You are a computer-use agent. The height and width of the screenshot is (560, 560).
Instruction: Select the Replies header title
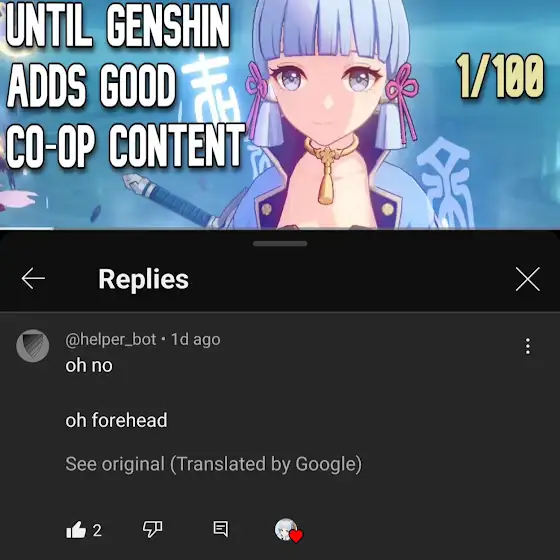click(143, 279)
